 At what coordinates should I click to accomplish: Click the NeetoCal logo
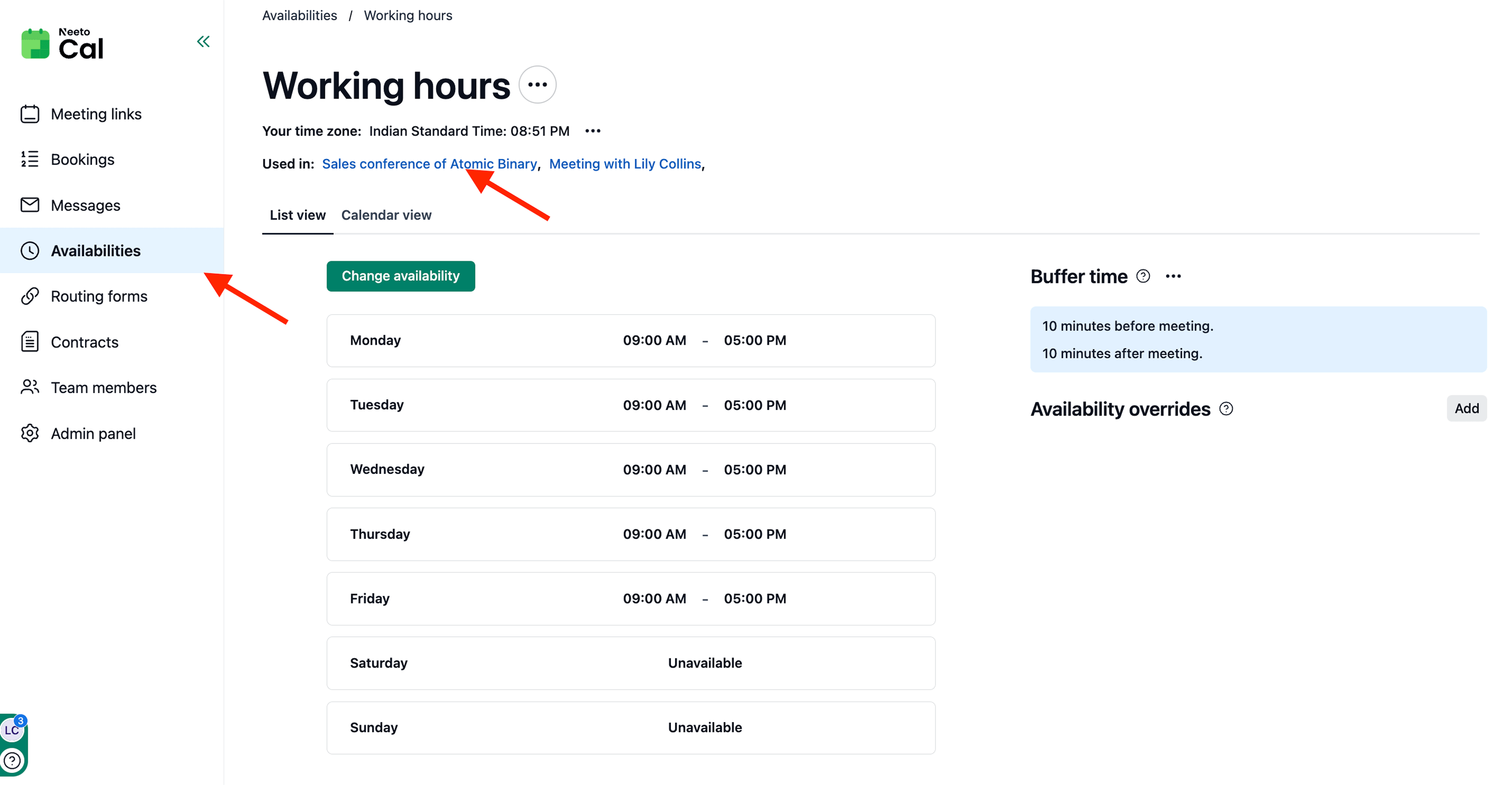tap(62, 44)
